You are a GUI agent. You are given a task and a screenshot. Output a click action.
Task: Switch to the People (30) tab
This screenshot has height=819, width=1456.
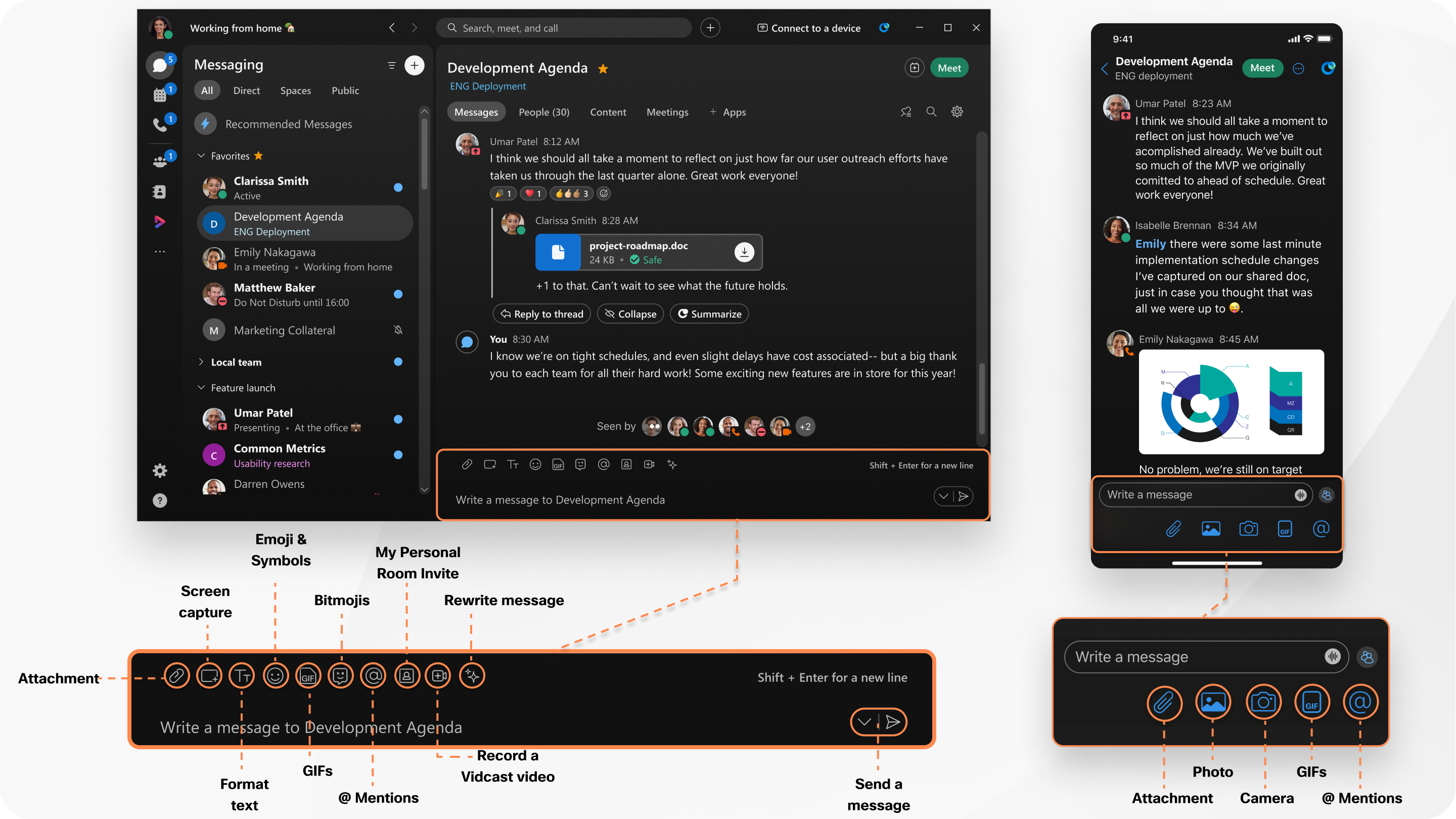pos(544,111)
